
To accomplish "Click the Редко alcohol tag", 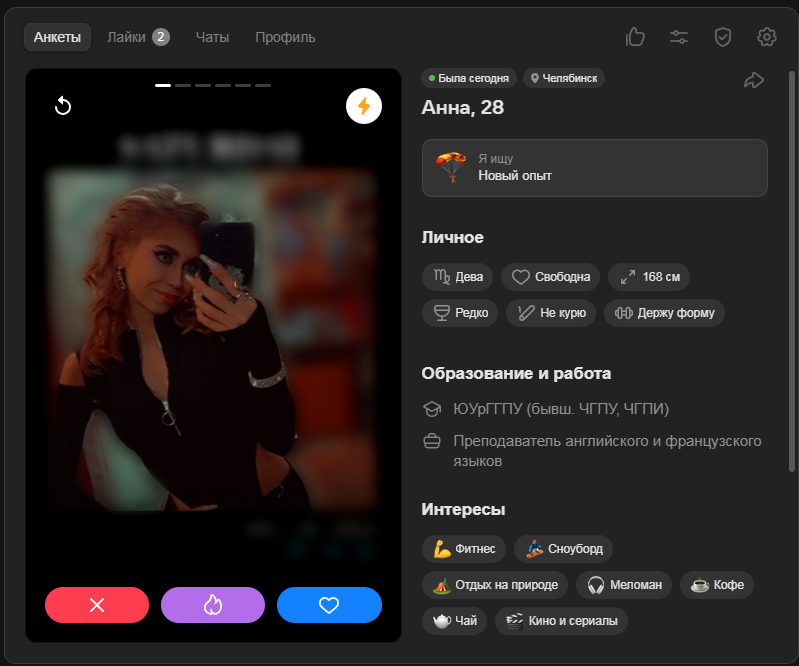I will click(x=460, y=312).
